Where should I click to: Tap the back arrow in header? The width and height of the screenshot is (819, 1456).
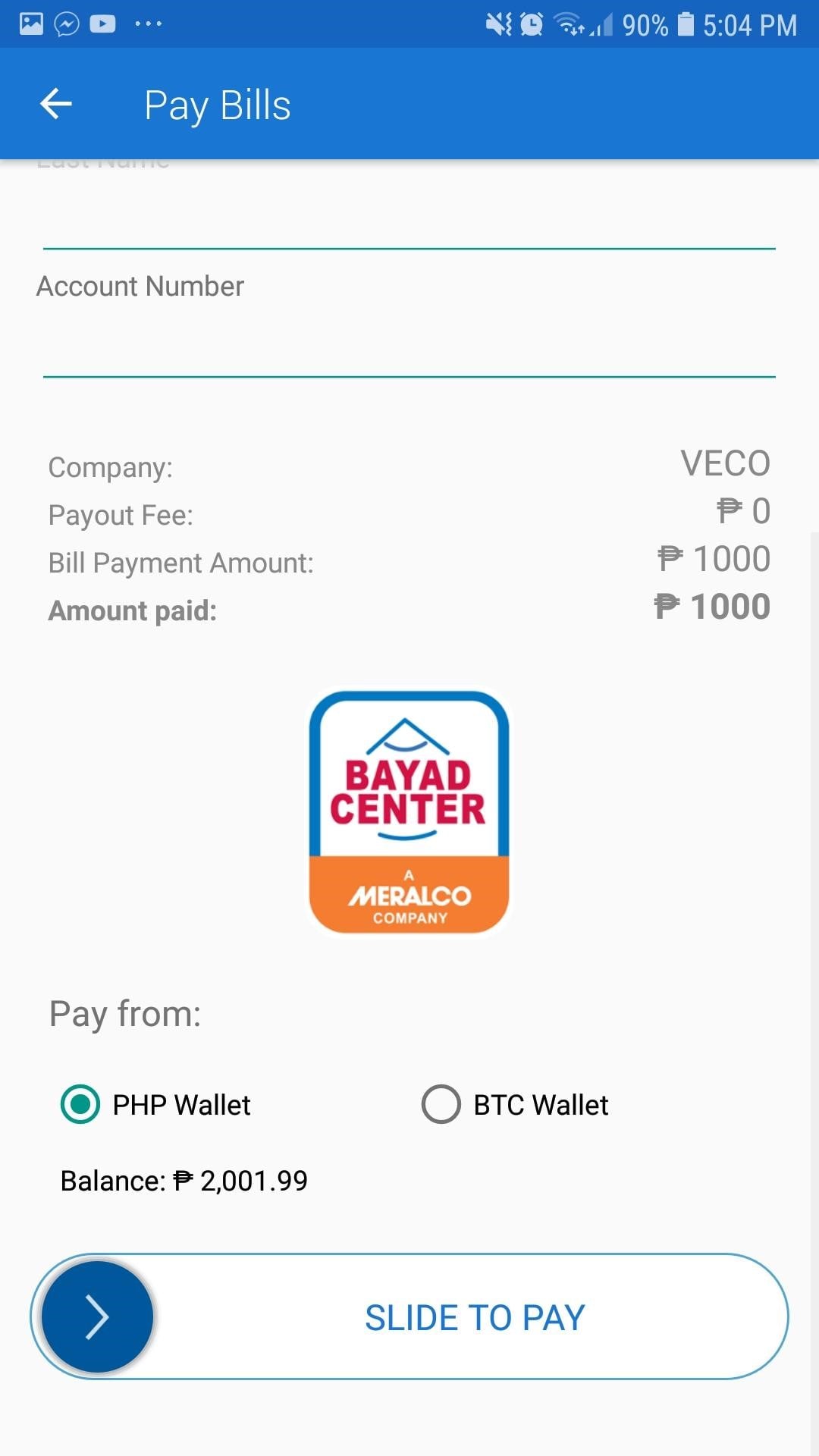(56, 104)
